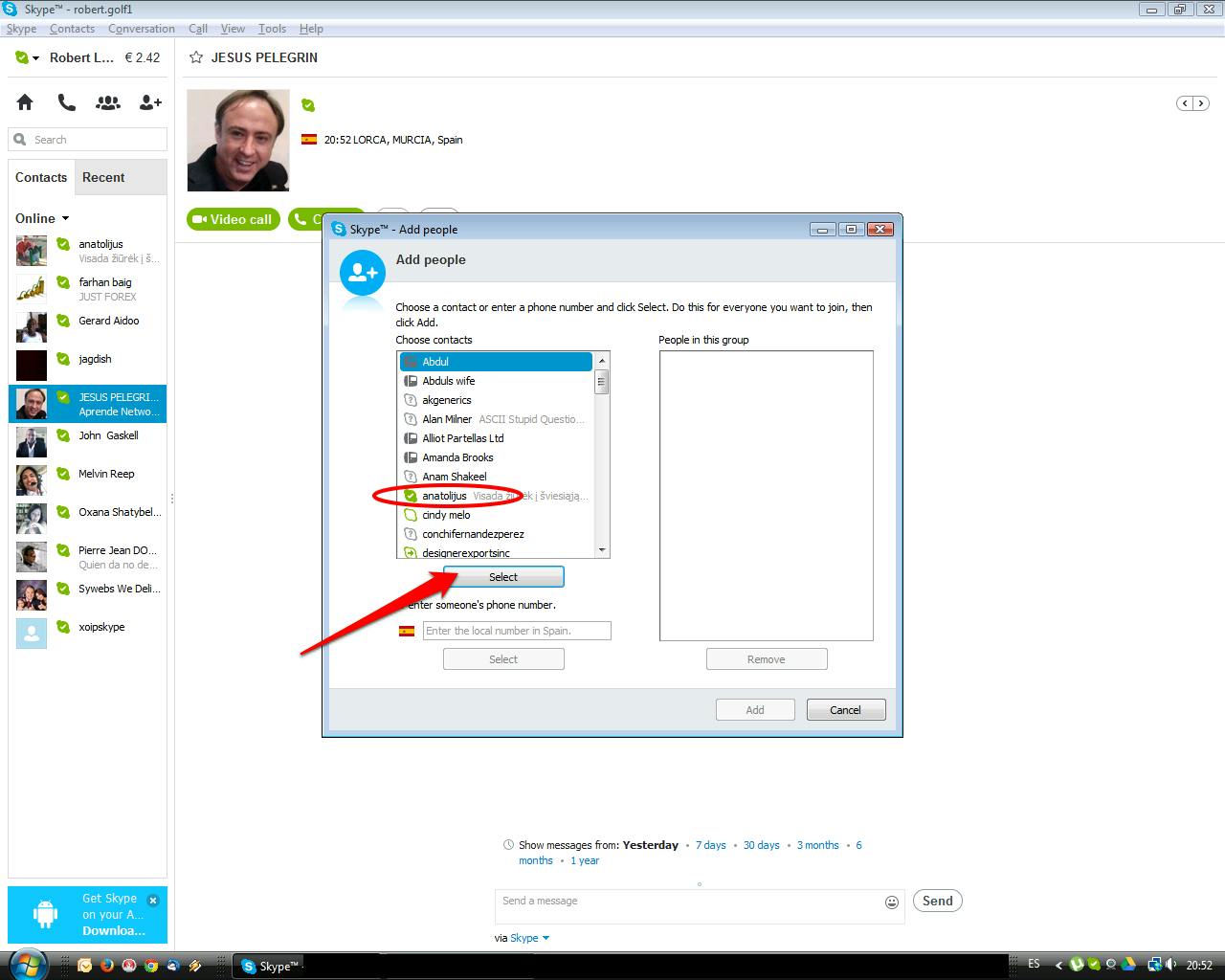Open the emoticon picker in message box
Viewport: 1225px width, 980px height.
click(892, 902)
